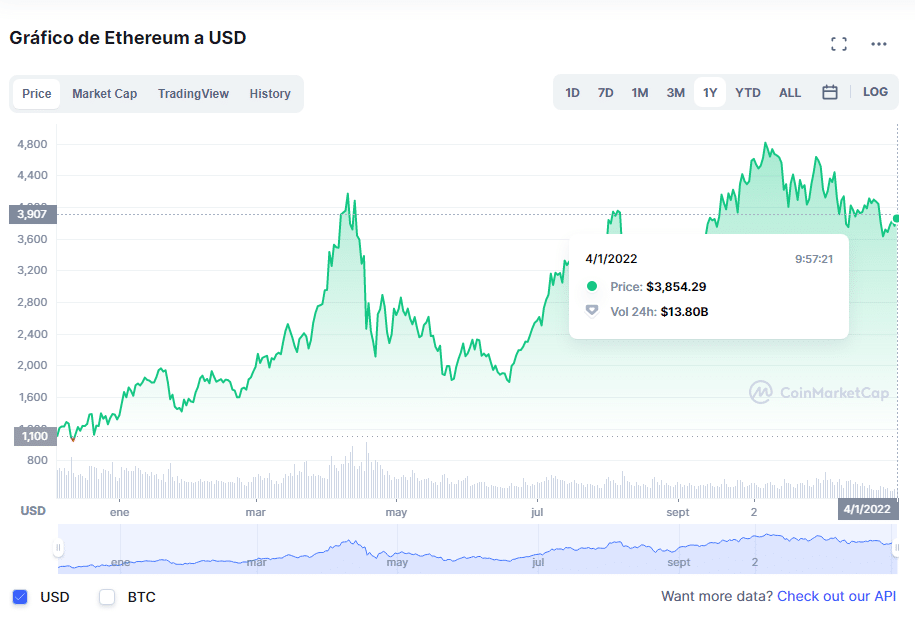Image resolution: width=915 pixels, height=627 pixels.
Task: Select the Price tab
Action: tap(37, 93)
